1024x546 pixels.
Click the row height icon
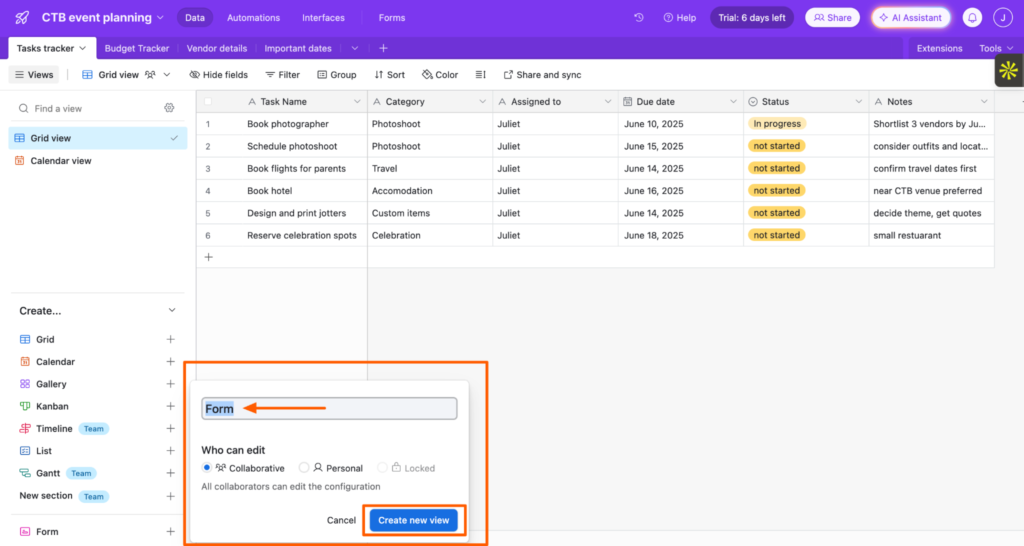[481, 74]
